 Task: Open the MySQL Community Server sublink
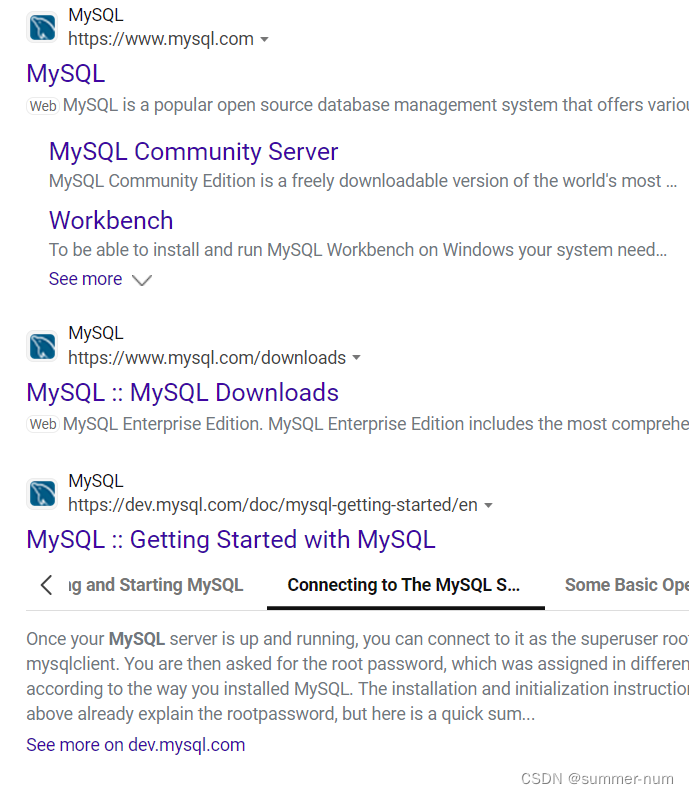pos(193,151)
